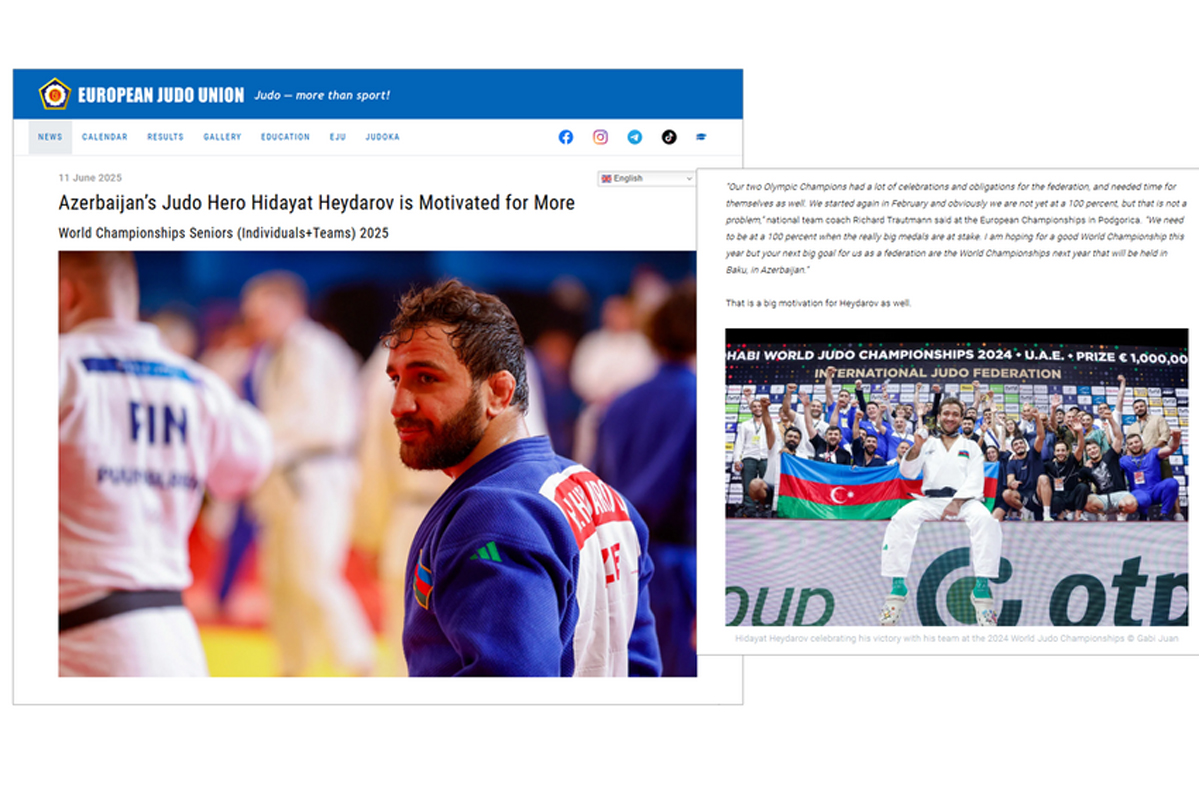Open the 2024 World Championships team celebration photo
This screenshot has height=800, width=1200.
click(957, 478)
